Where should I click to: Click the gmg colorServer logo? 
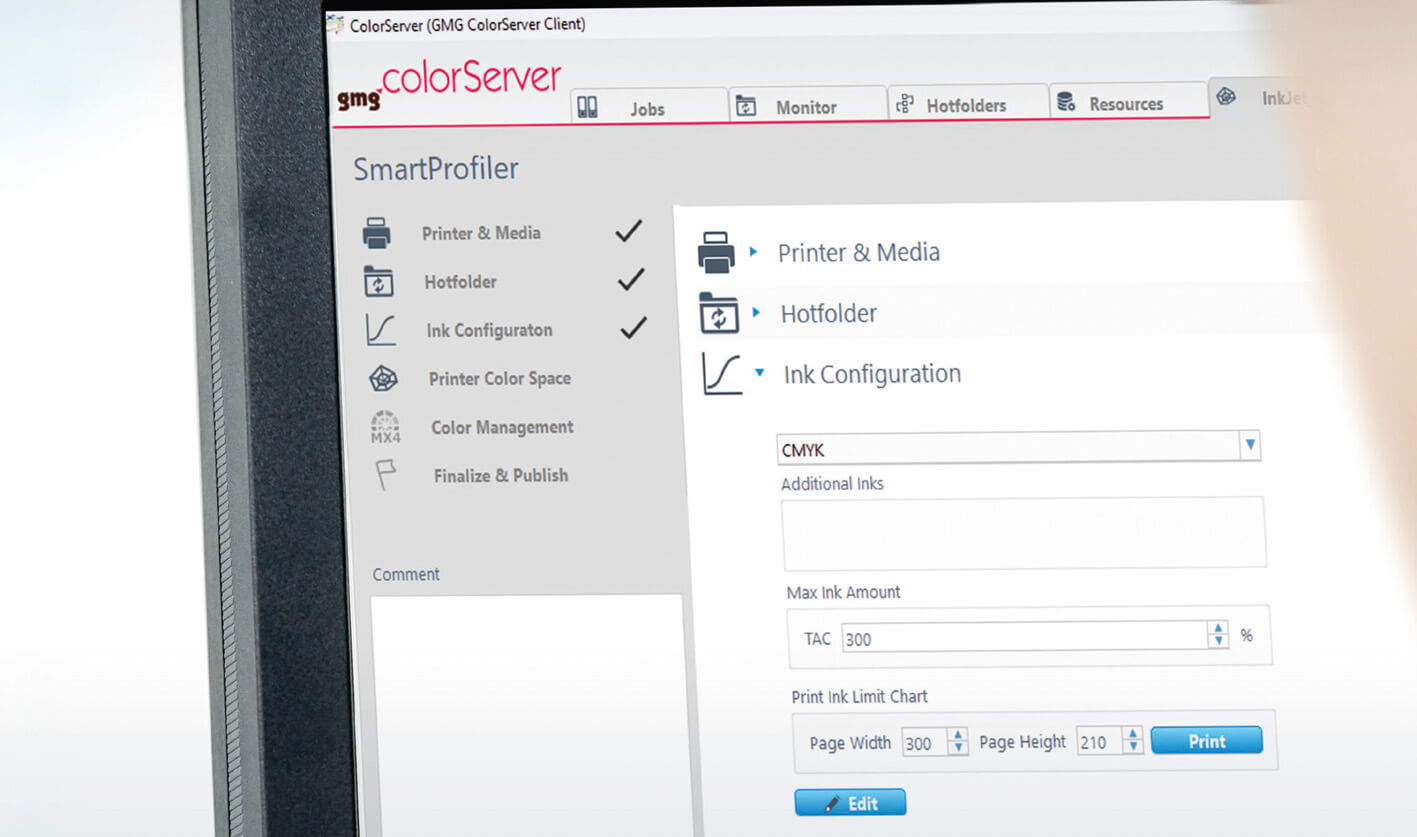click(x=449, y=87)
